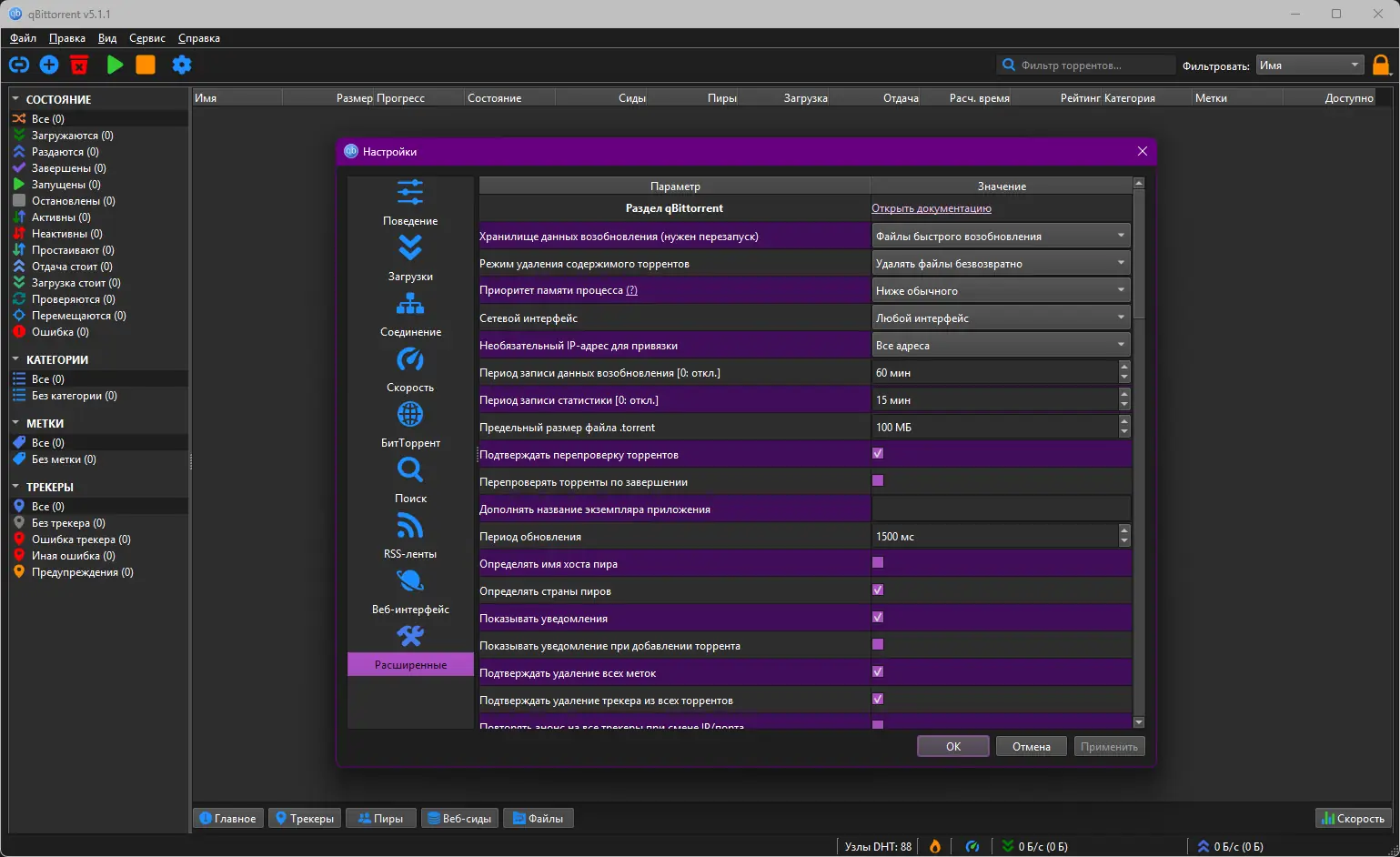Click the add torrent file plus icon
1400x857 pixels.
[x=49, y=65]
